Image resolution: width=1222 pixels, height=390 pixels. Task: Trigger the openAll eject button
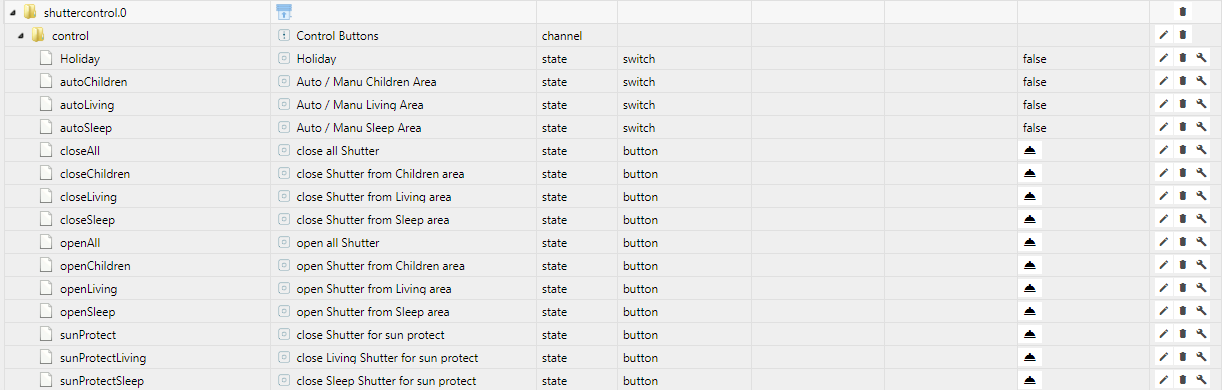pyautogui.click(x=1031, y=243)
